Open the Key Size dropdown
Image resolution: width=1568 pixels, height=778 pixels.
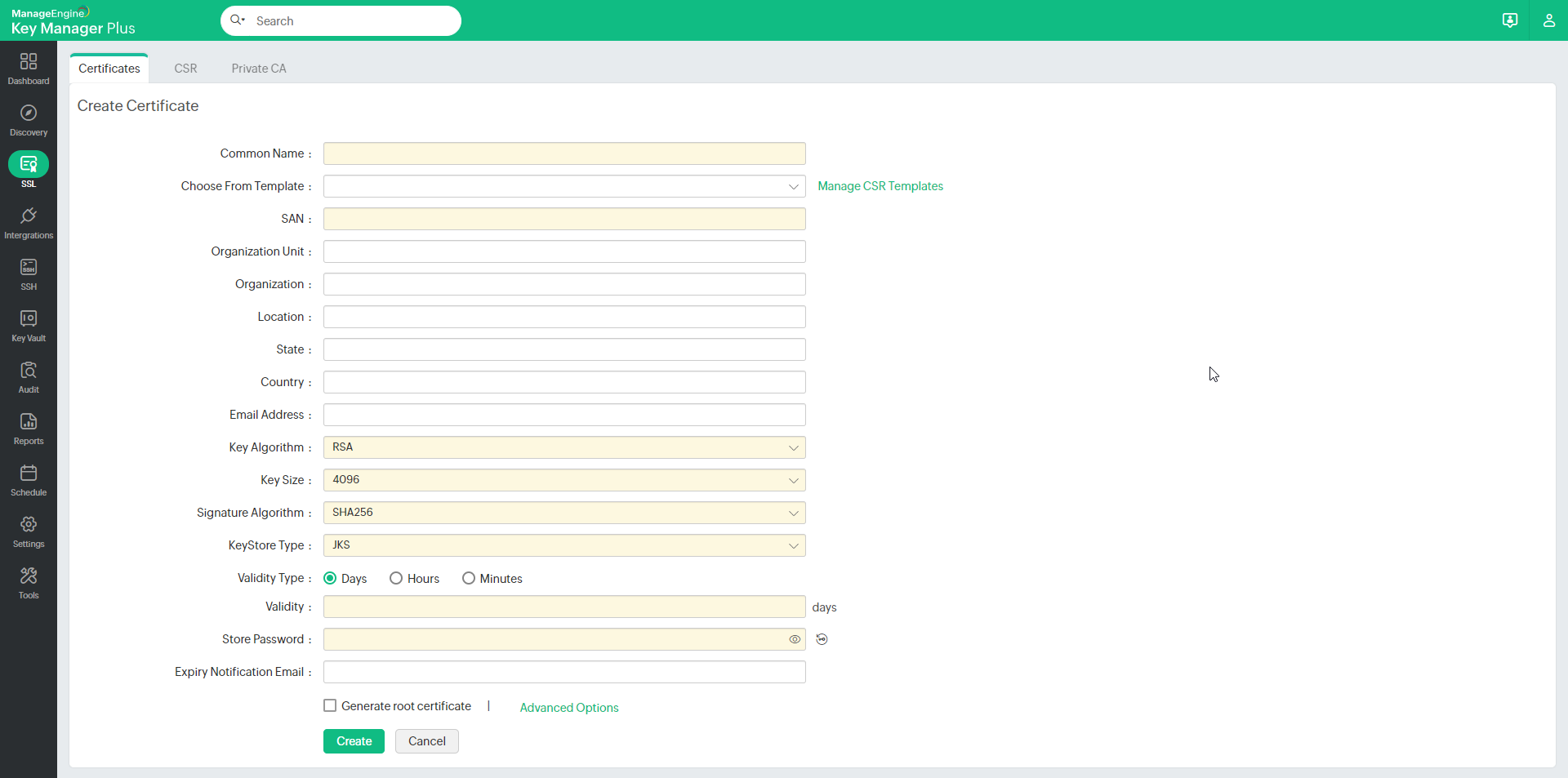pyautogui.click(x=564, y=480)
